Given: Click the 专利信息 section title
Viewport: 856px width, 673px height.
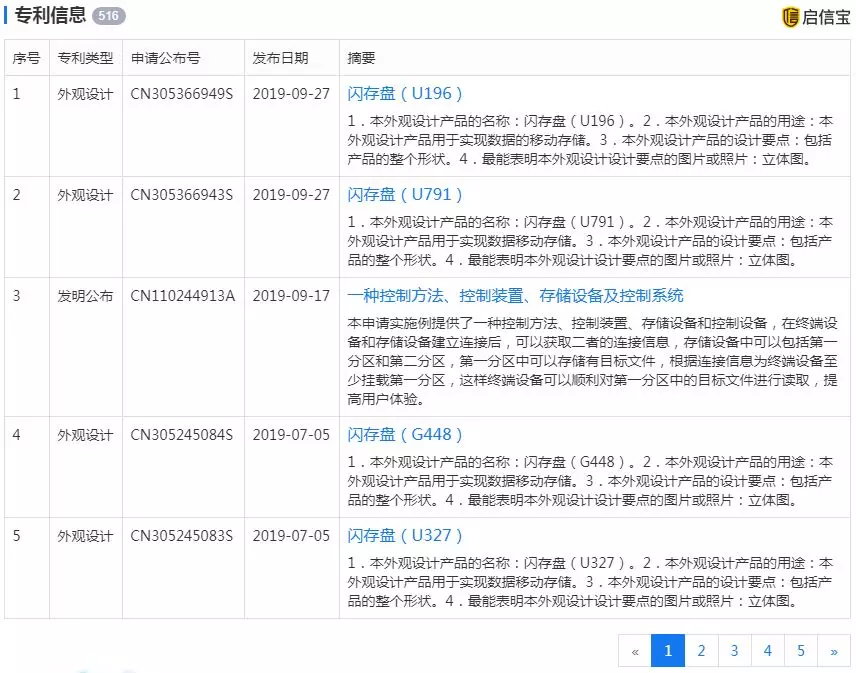Looking at the screenshot, I should click(x=50, y=15).
